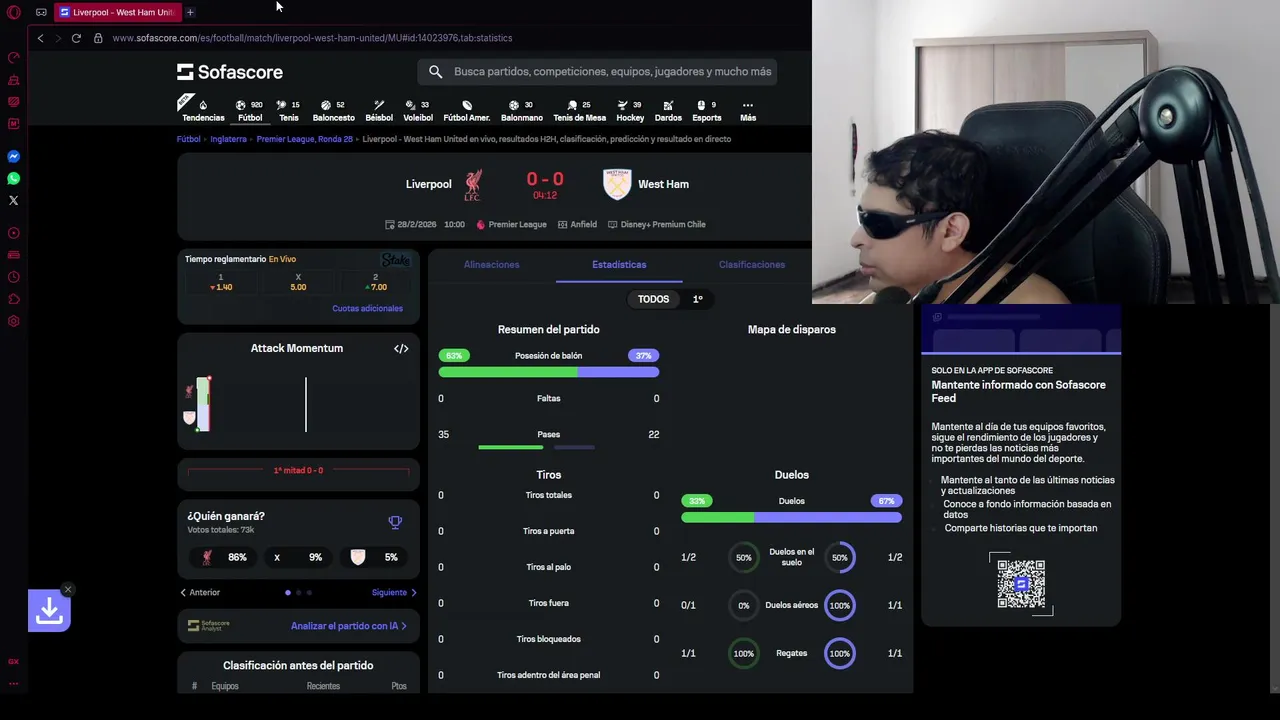Screen dimensions: 1280x720
Task: Click the Attack Momentum chart
Action: click(298, 404)
